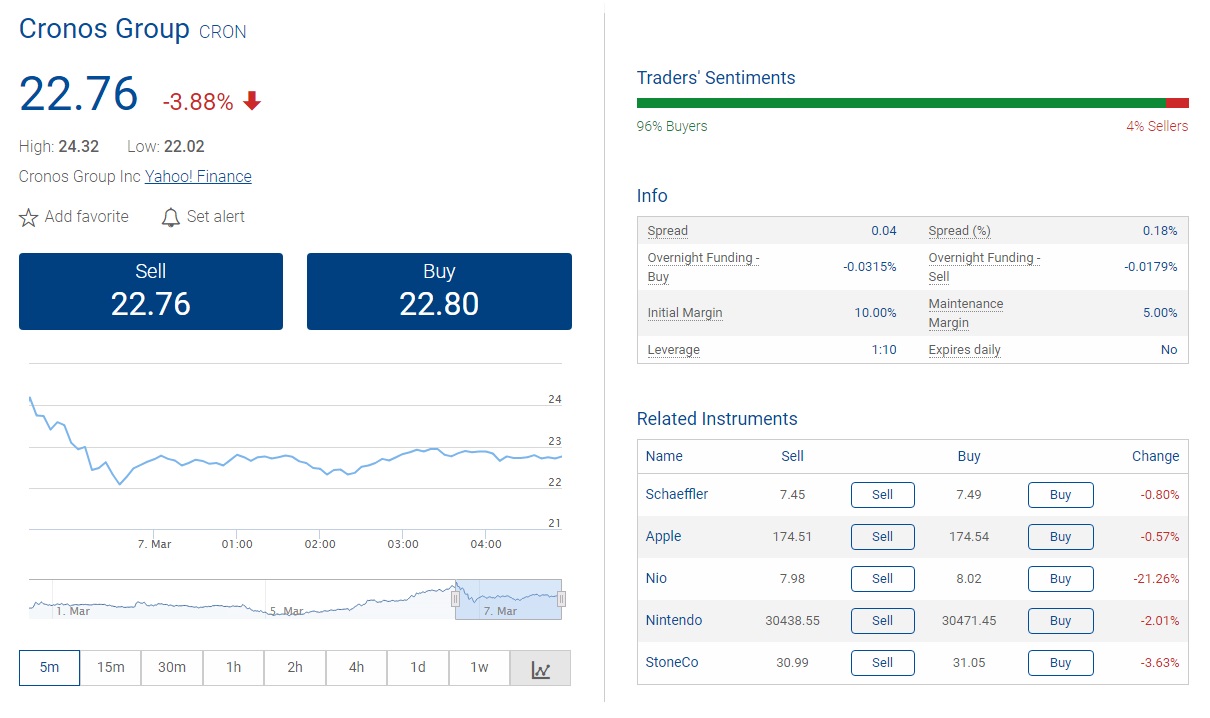The image size is (1210, 718).
Task: Switch chart to 1h interval
Action: pyautogui.click(x=233, y=668)
